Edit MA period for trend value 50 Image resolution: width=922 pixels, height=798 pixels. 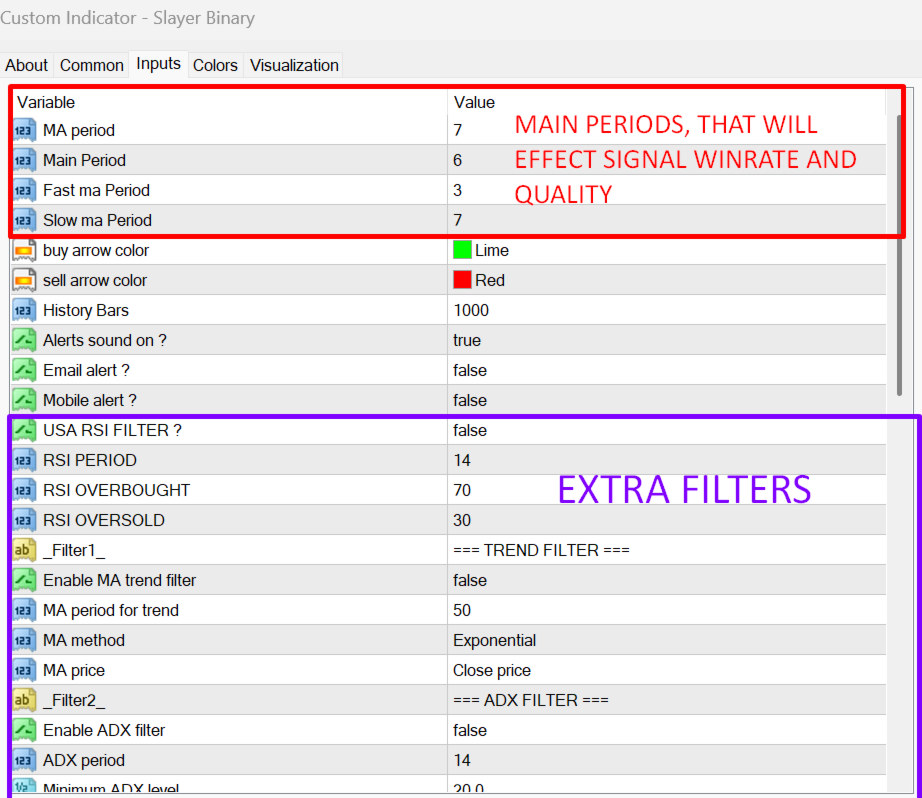click(x=667, y=610)
